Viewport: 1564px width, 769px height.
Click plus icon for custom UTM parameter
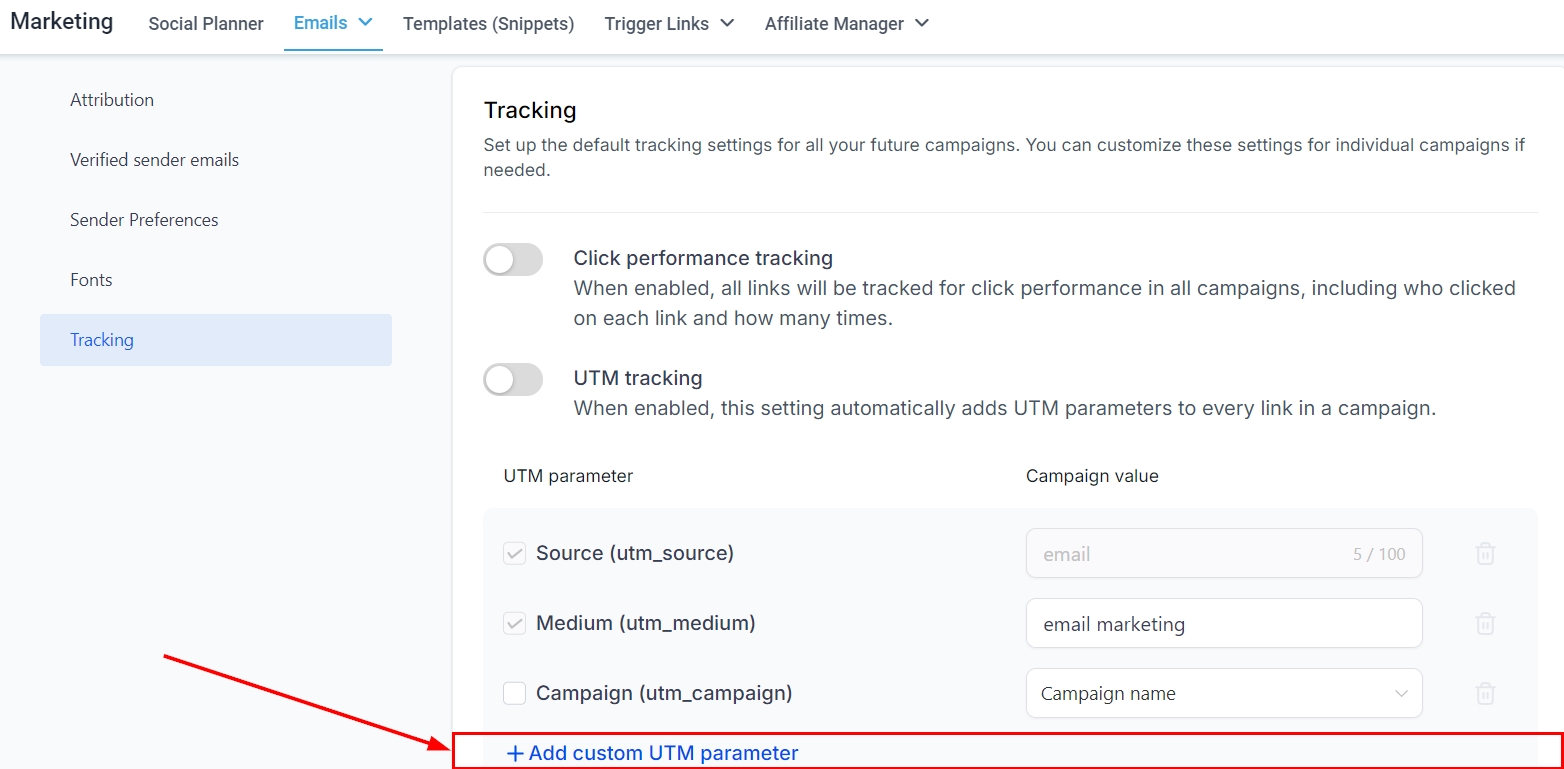[x=515, y=754]
